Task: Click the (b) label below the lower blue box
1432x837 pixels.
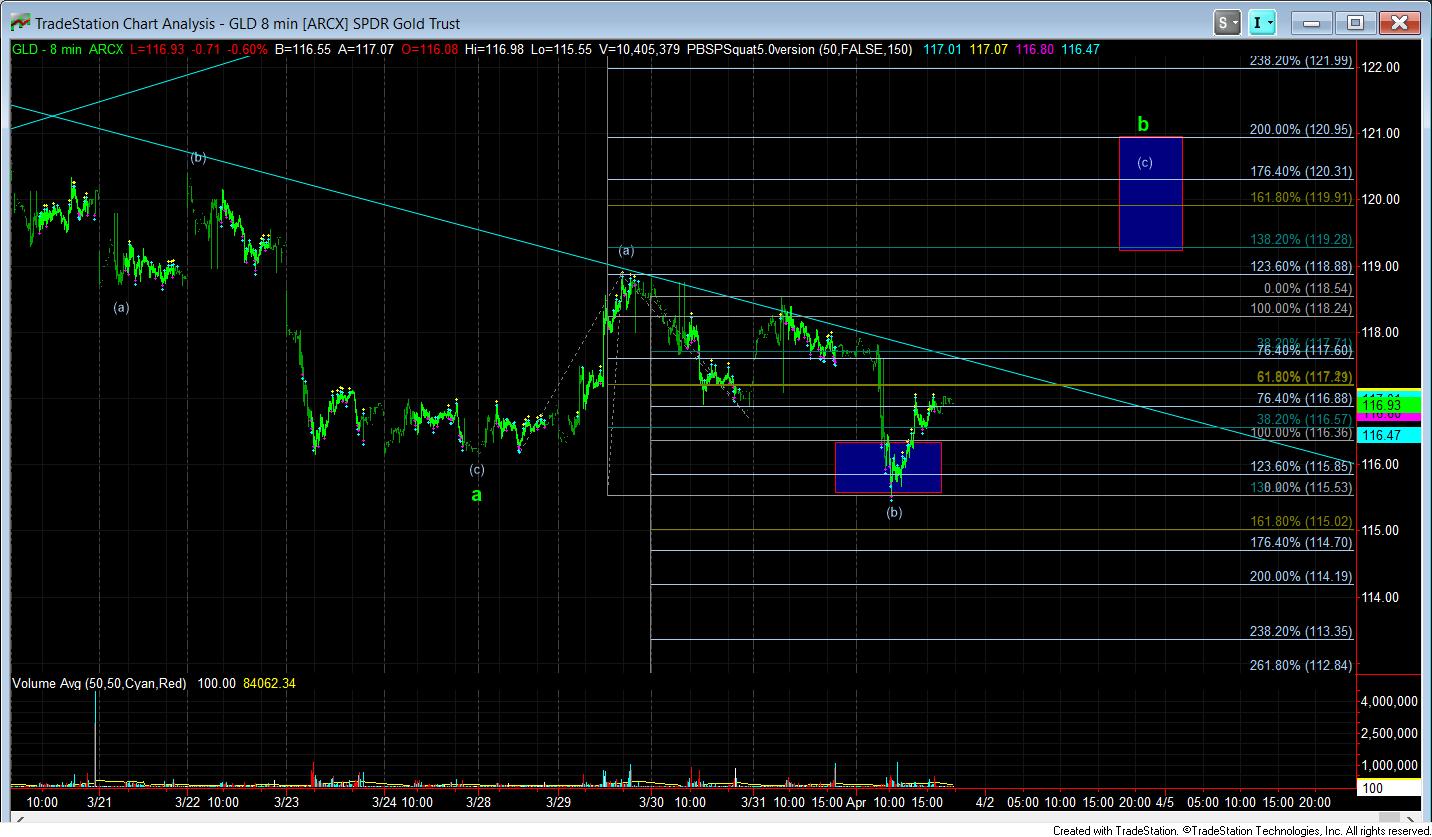Action: pos(895,513)
